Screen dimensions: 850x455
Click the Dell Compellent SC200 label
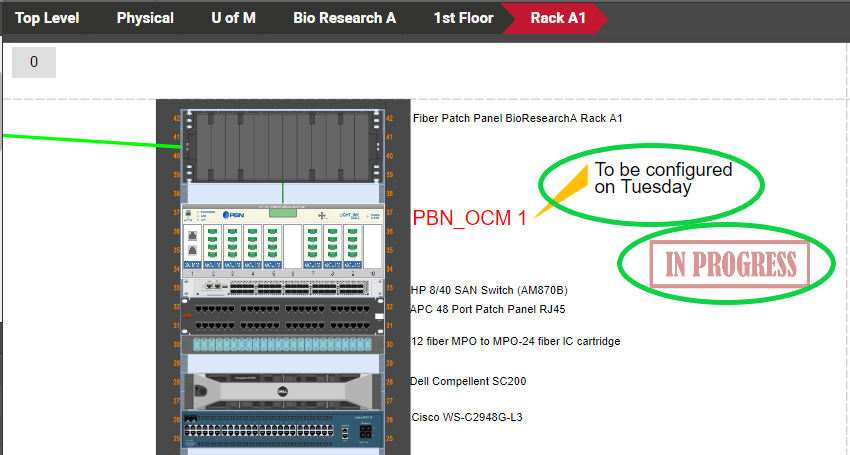(x=468, y=381)
